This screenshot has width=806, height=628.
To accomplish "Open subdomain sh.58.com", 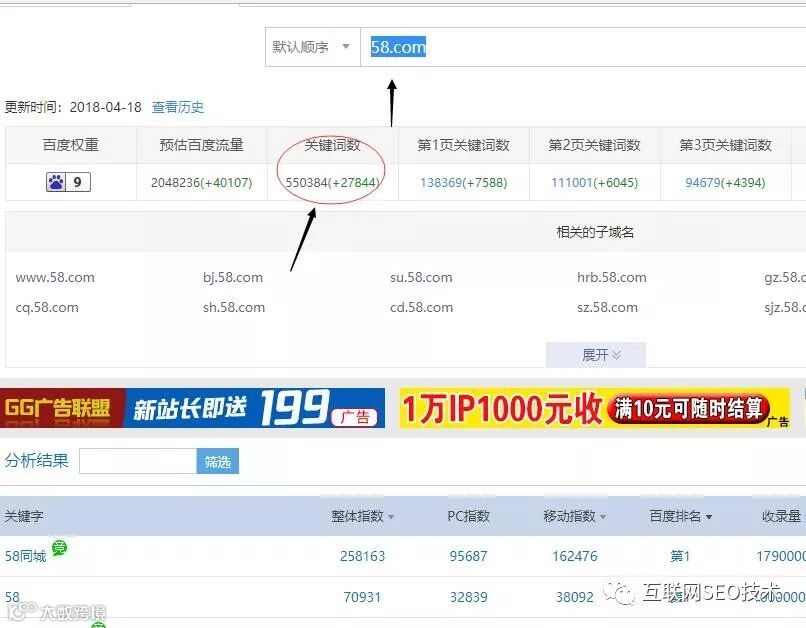I will [x=234, y=308].
